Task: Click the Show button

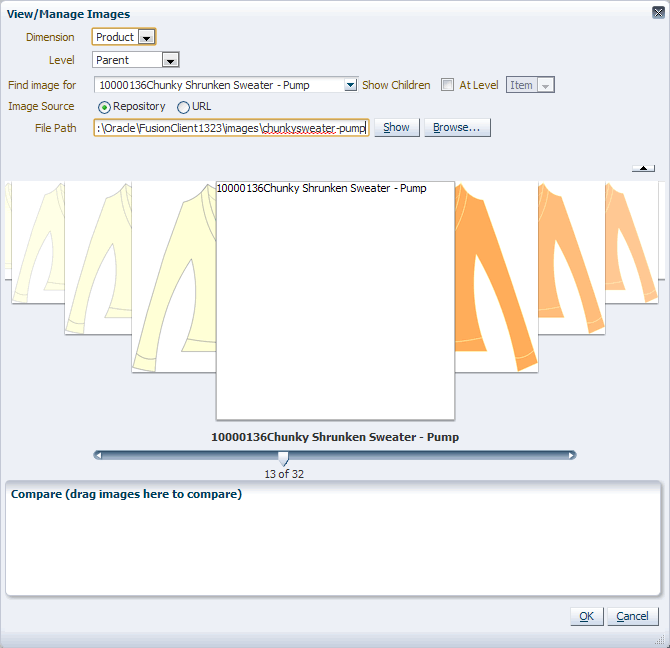Action: (397, 127)
